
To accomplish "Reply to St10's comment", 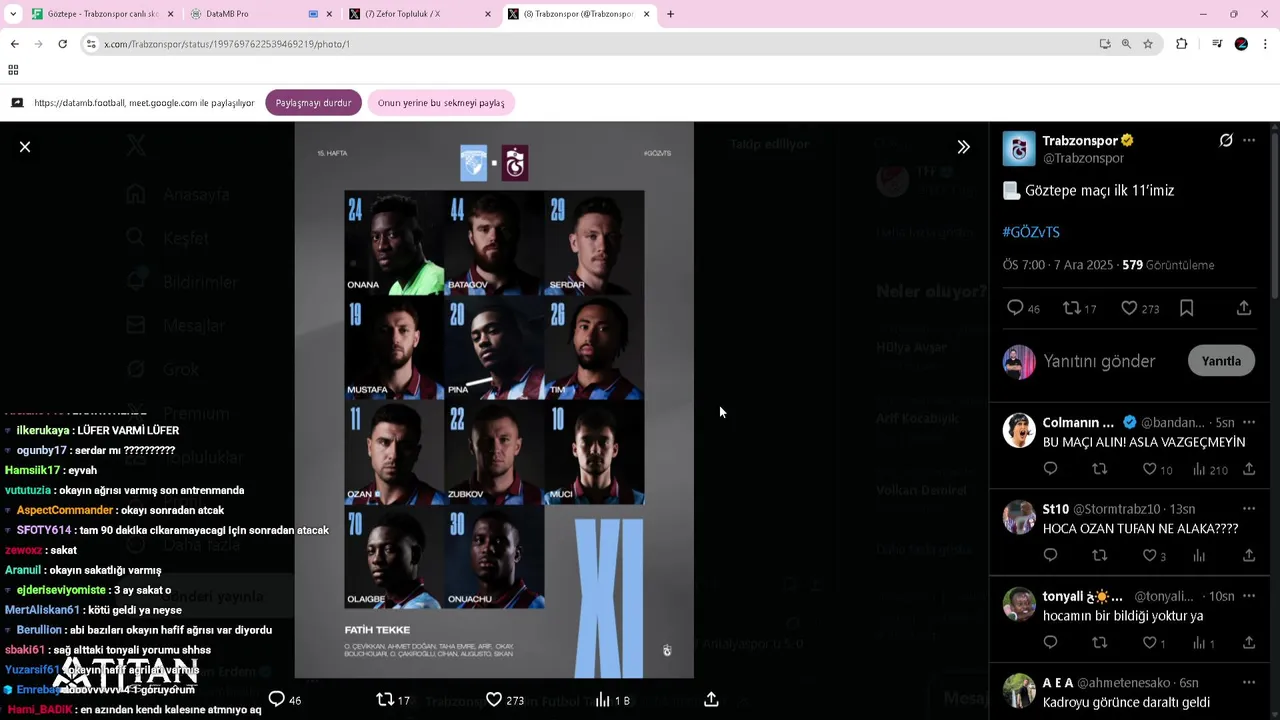I will tap(1050, 555).
